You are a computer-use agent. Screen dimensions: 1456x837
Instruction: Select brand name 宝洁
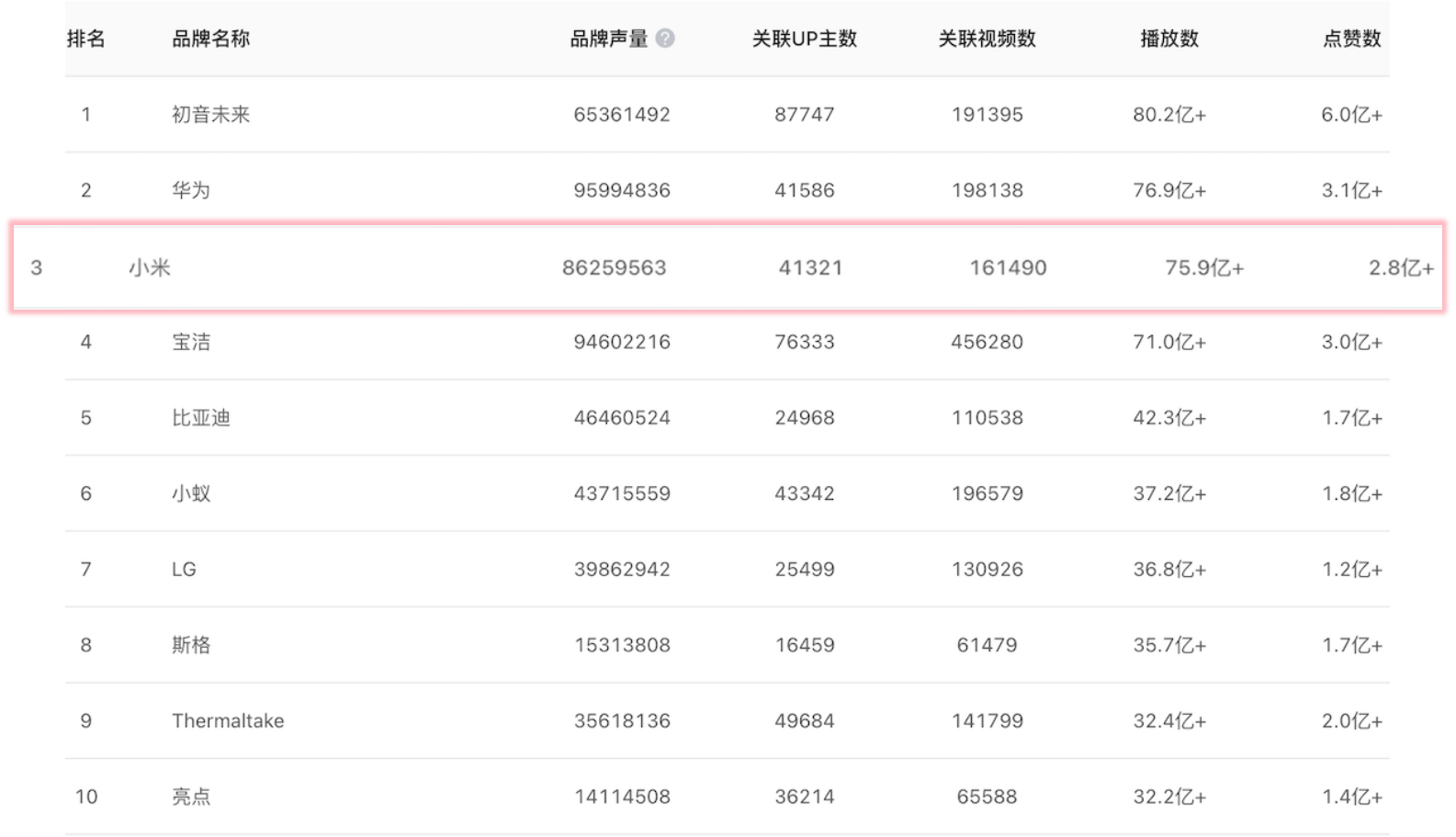(x=191, y=342)
